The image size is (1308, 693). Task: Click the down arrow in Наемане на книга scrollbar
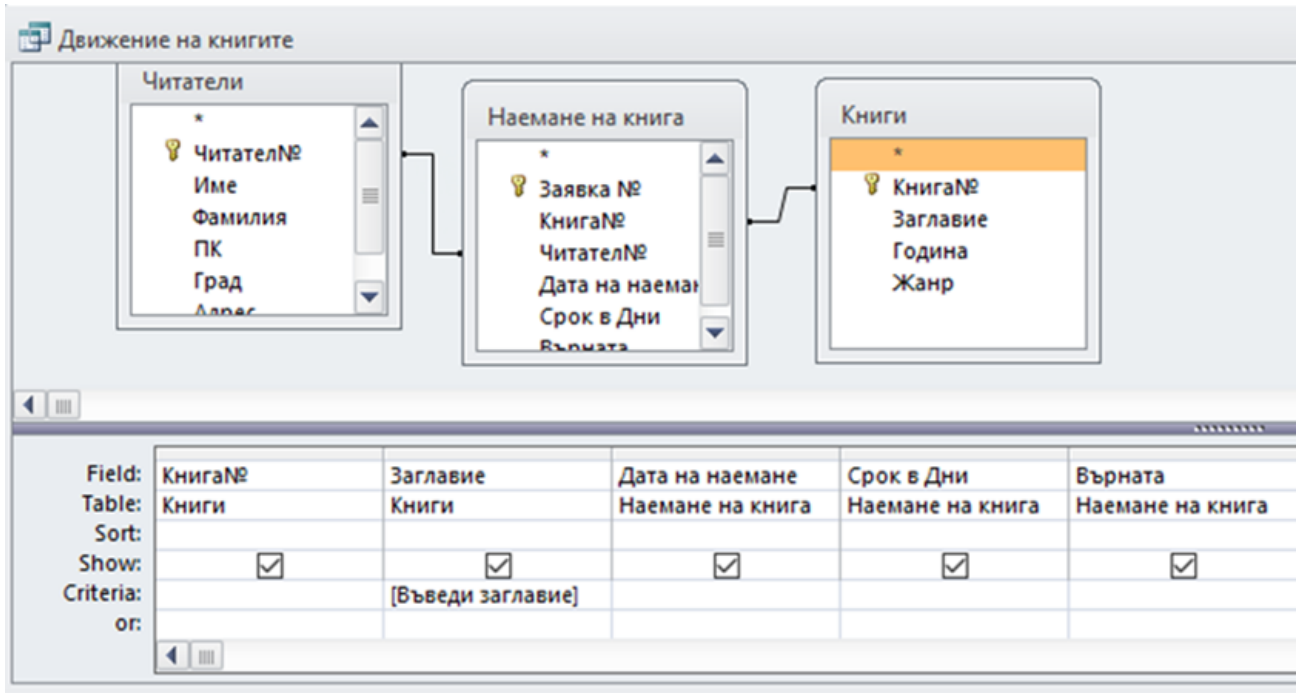716,333
